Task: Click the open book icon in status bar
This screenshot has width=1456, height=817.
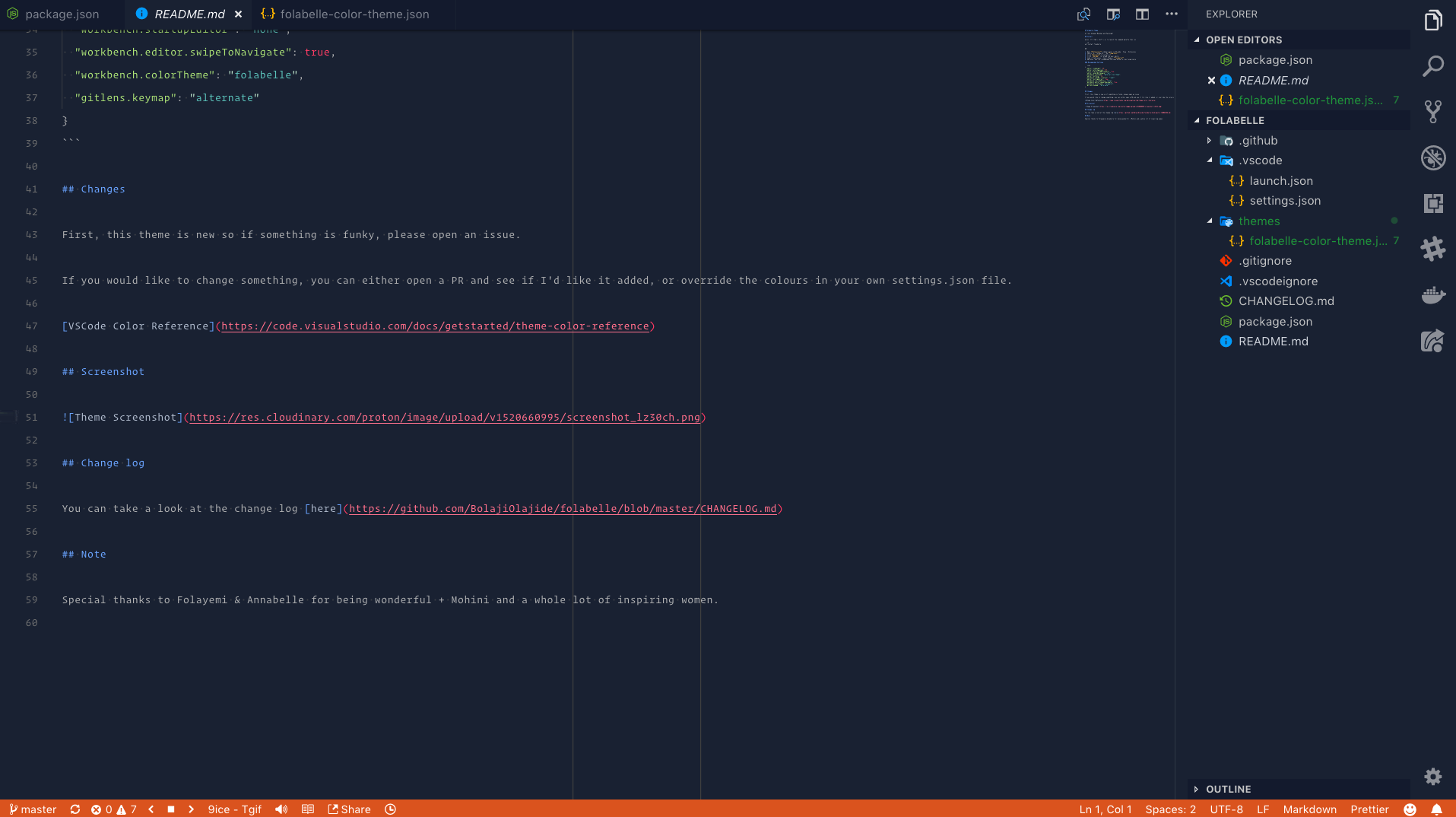Action: click(308, 809)
